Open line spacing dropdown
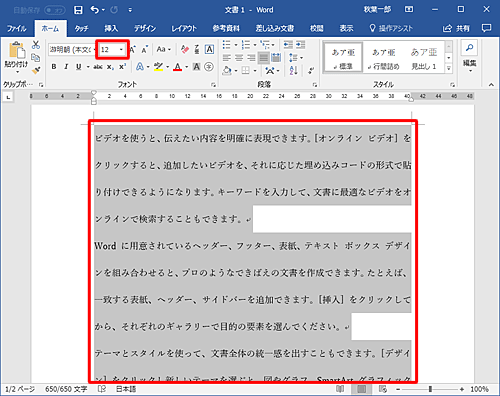Viewport: 500px width, 396px height. click(296, 58)
